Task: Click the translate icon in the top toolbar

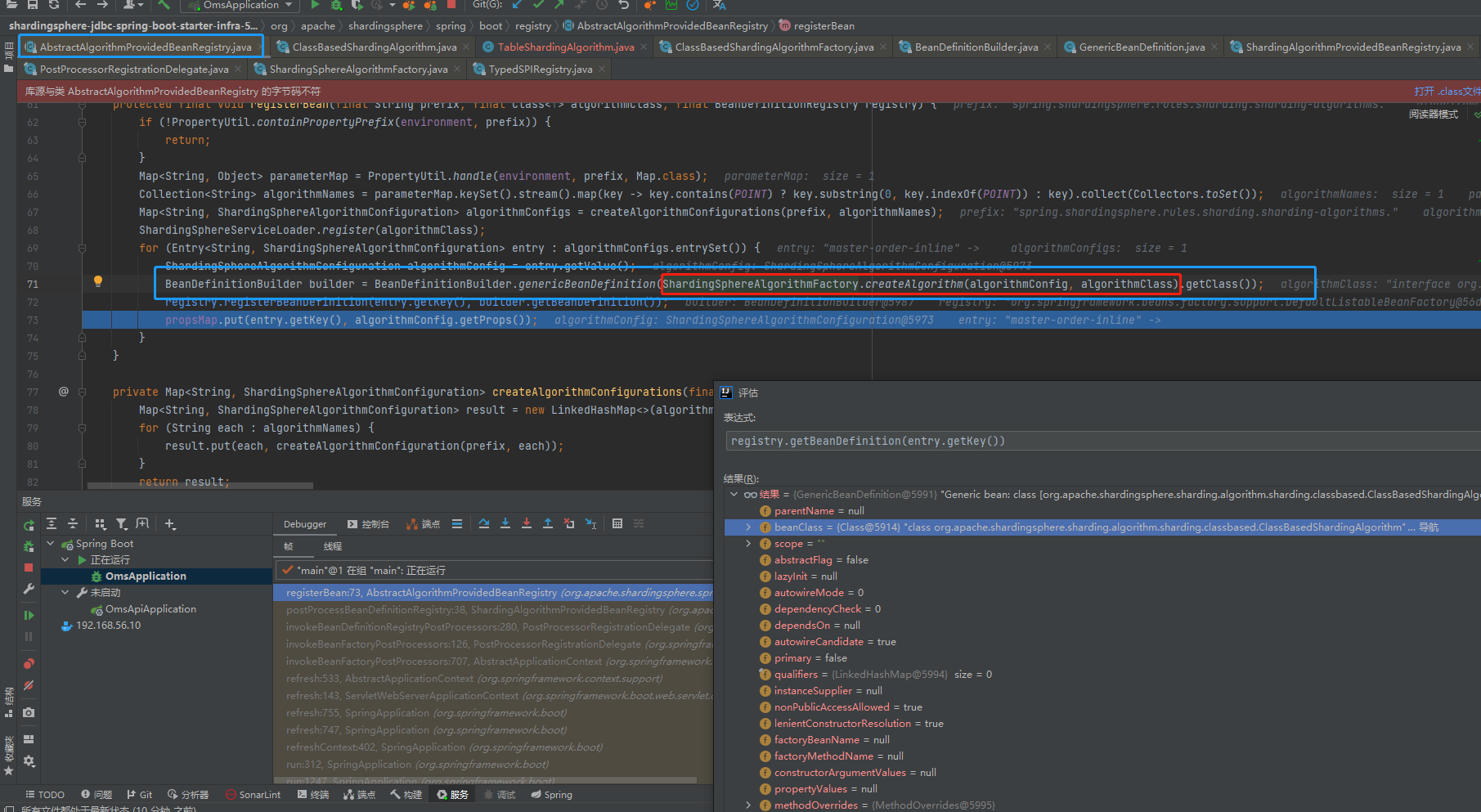Action: tap(720, 5)
